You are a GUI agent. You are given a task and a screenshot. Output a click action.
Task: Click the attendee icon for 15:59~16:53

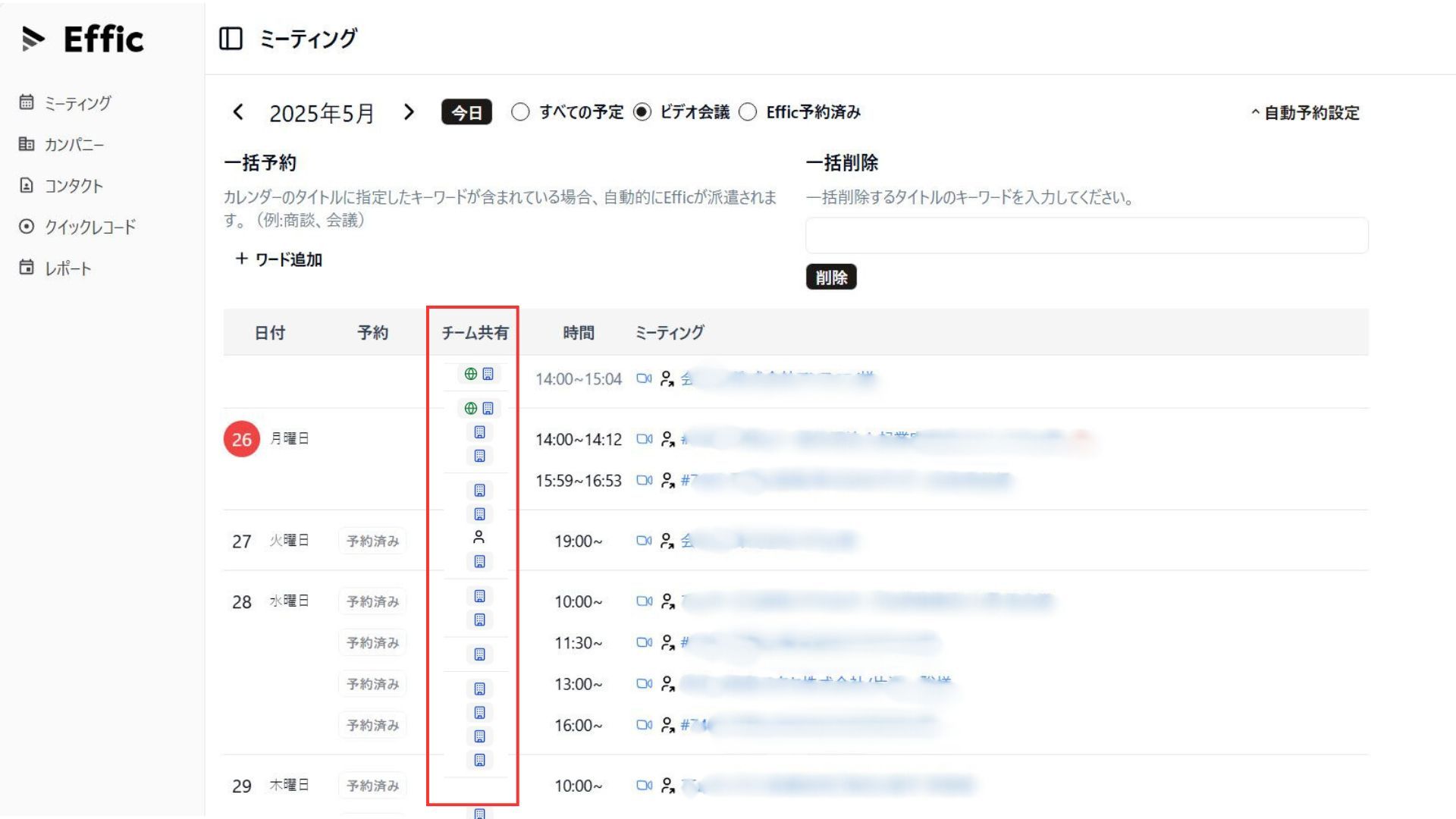coord(667,480)
